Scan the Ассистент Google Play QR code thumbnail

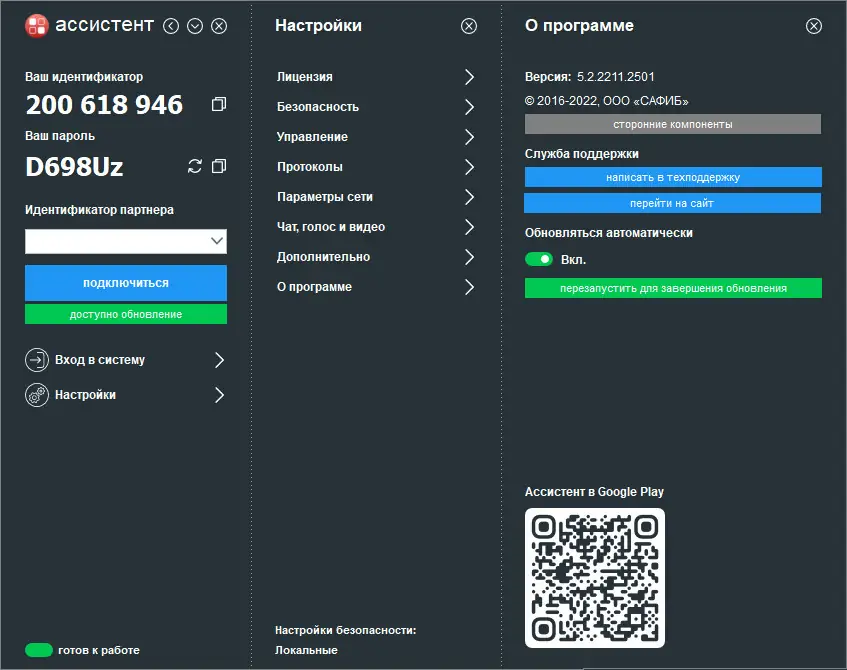pyautogui.click(x=594, y=578)
